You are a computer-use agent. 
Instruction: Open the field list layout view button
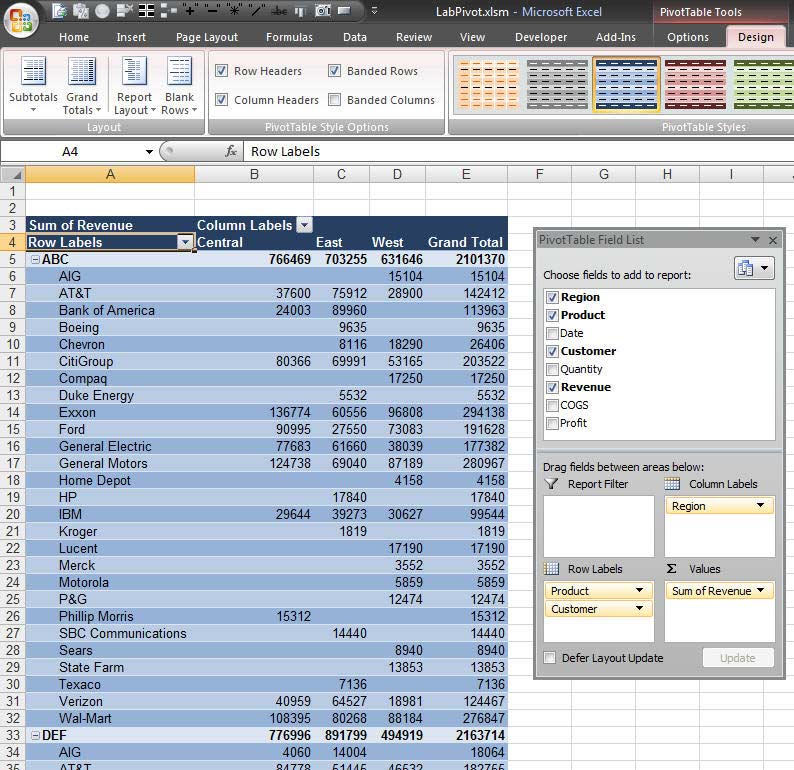(x=753, y=268)
